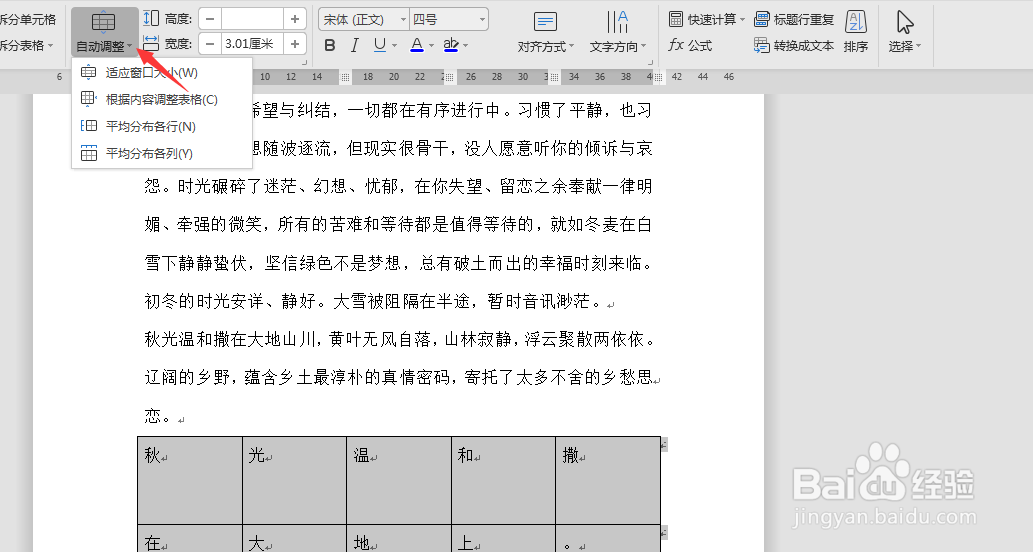Click the table cell containing 光
This screenshot has width=1033, height=552.
pyautogui.click(x=294, y=480)
